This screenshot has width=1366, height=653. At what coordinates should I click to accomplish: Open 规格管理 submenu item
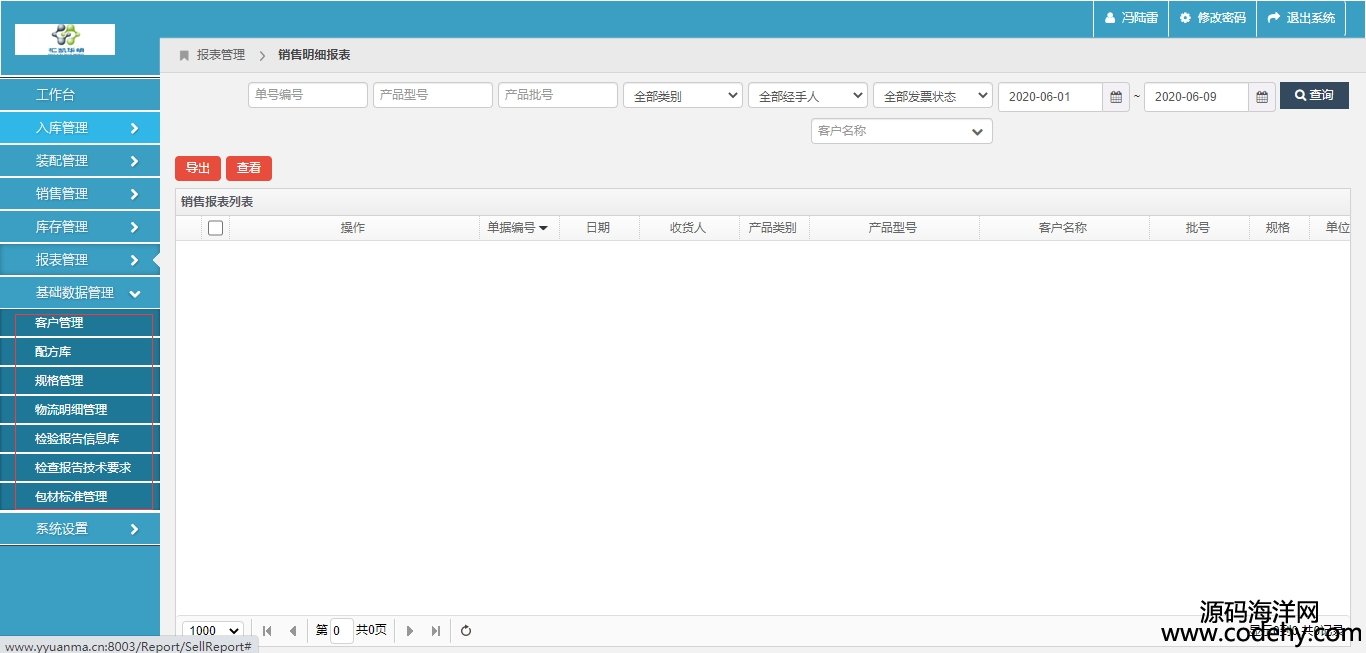80,381
